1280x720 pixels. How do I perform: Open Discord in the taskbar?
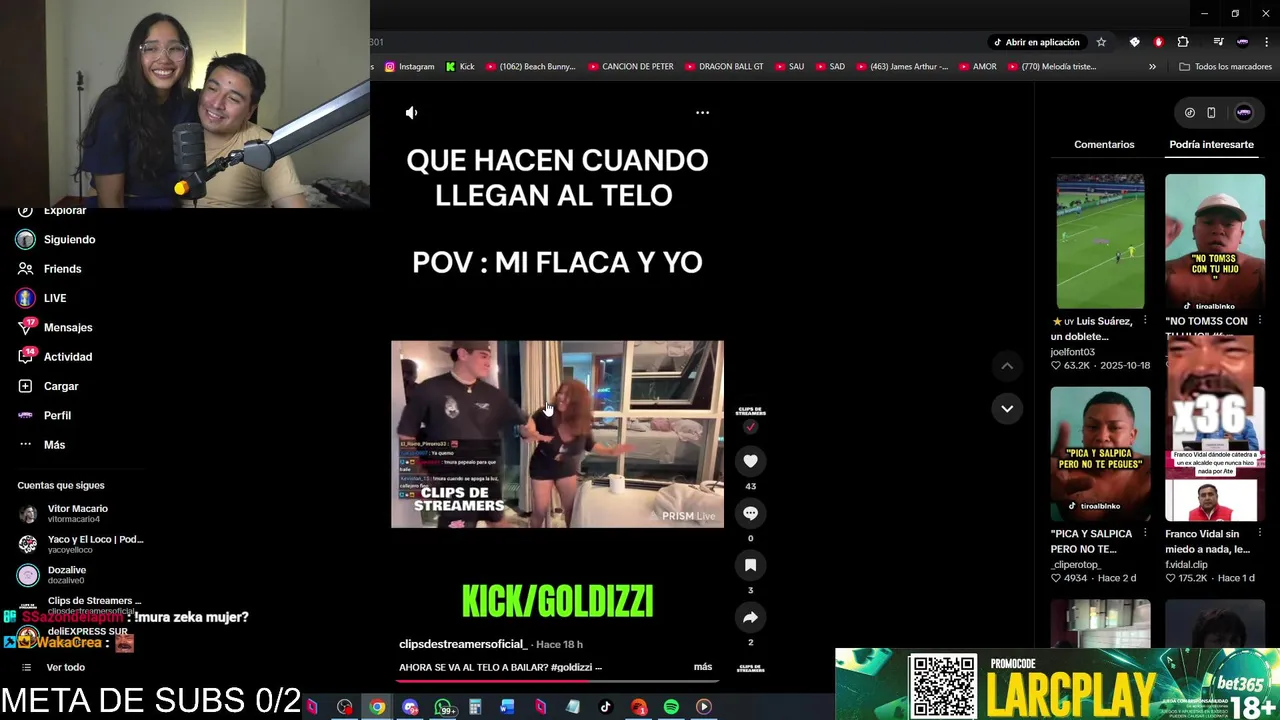[410, 707]
